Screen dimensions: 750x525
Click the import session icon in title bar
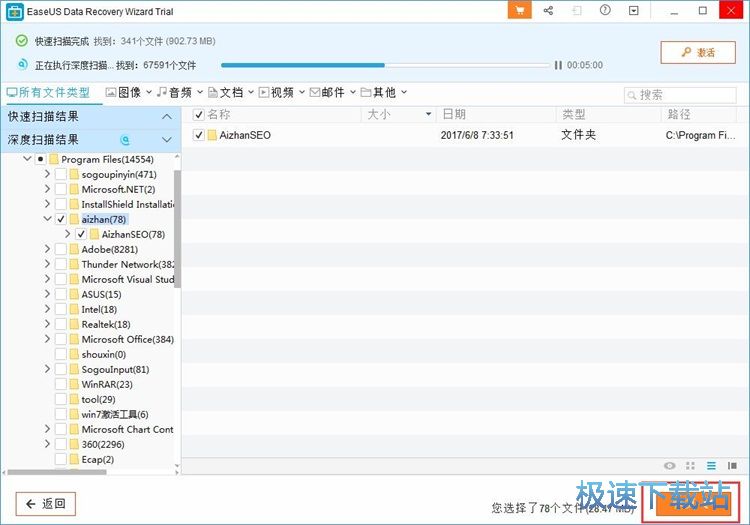click(x=577, y=11)
